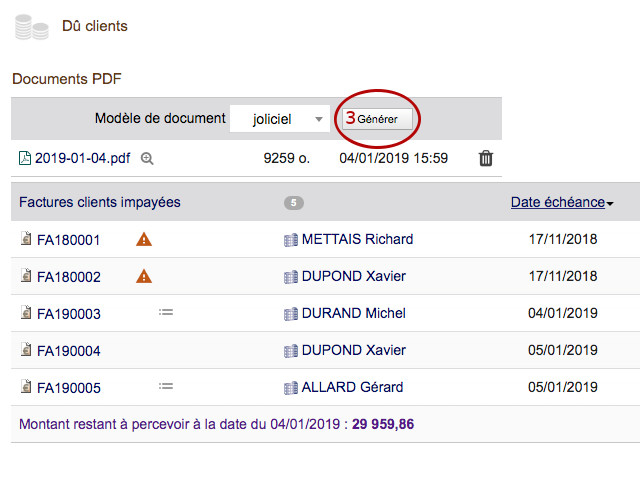The image size is (640, 480).
Task: Click the Dû clients coins icon
Action: [32, 27]
